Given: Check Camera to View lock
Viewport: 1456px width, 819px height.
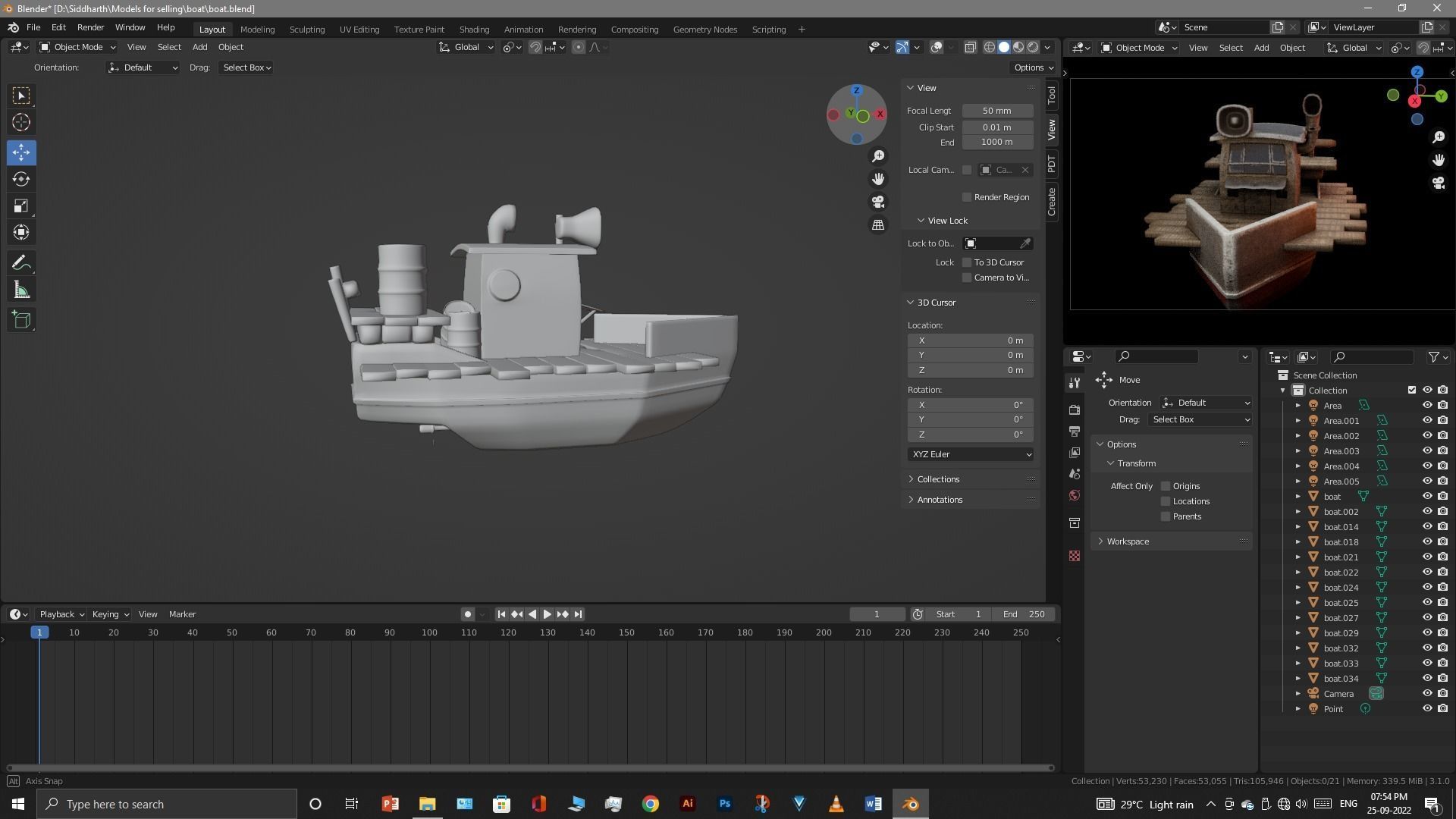Looking at the screenshot, I should (x=967, y=278).
